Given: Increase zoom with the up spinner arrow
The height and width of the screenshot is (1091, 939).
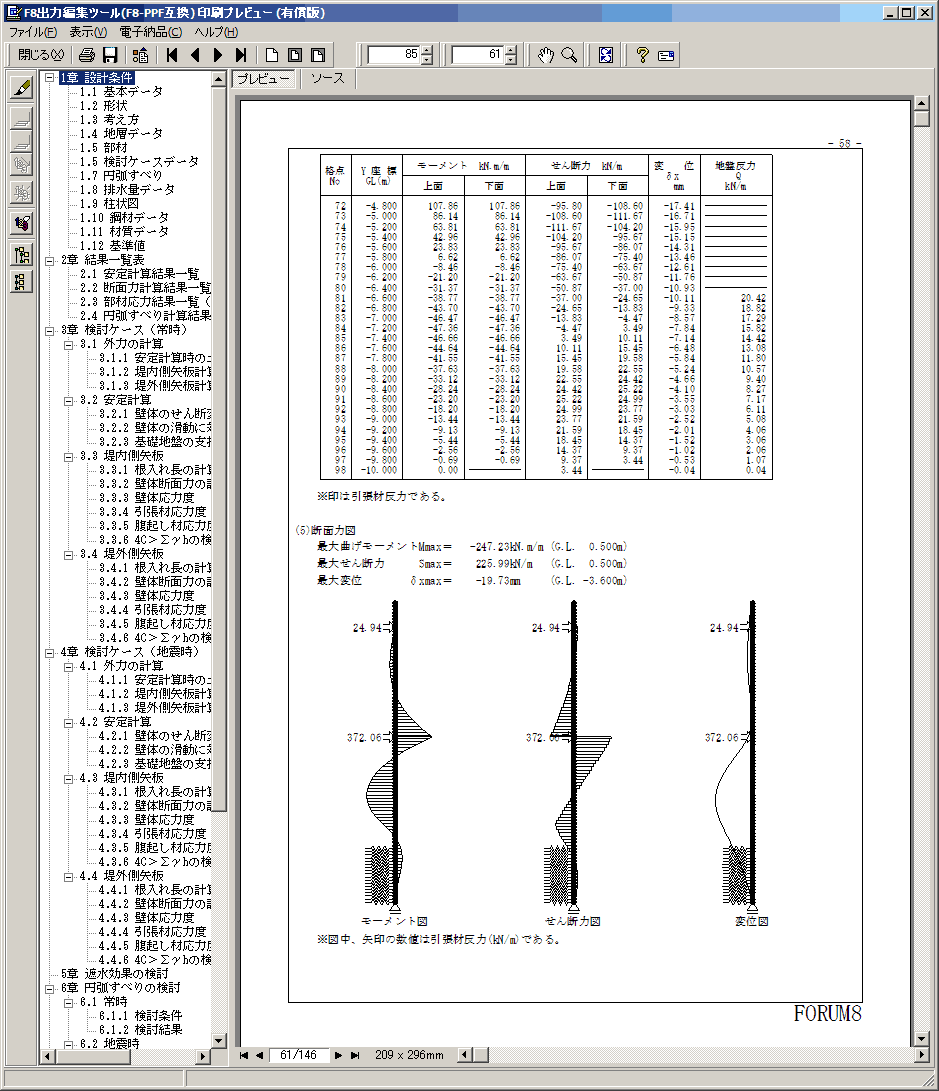Looking at the screenshot, I should click(x=427, y=50).
